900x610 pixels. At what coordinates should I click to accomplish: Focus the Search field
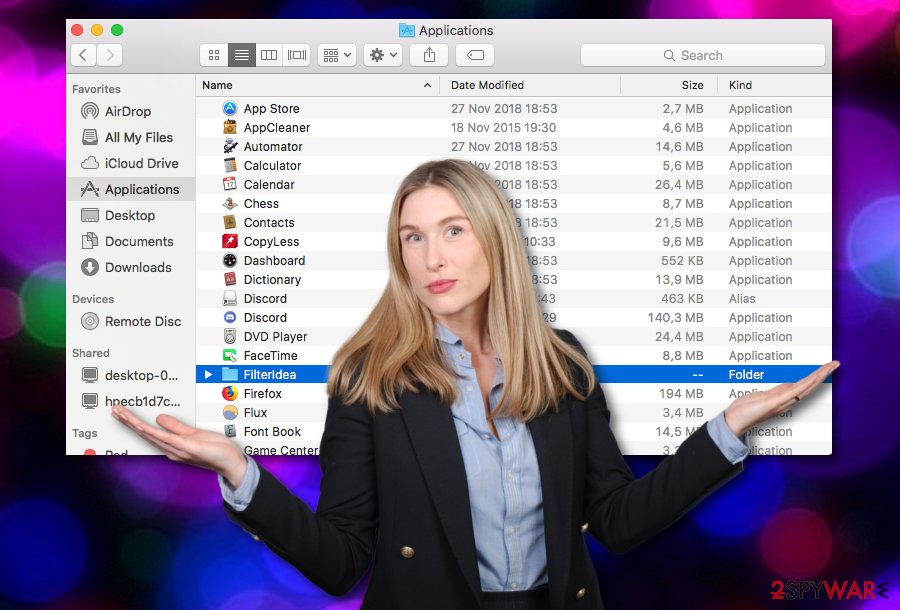pyautogui.click(x=703, y=55)
